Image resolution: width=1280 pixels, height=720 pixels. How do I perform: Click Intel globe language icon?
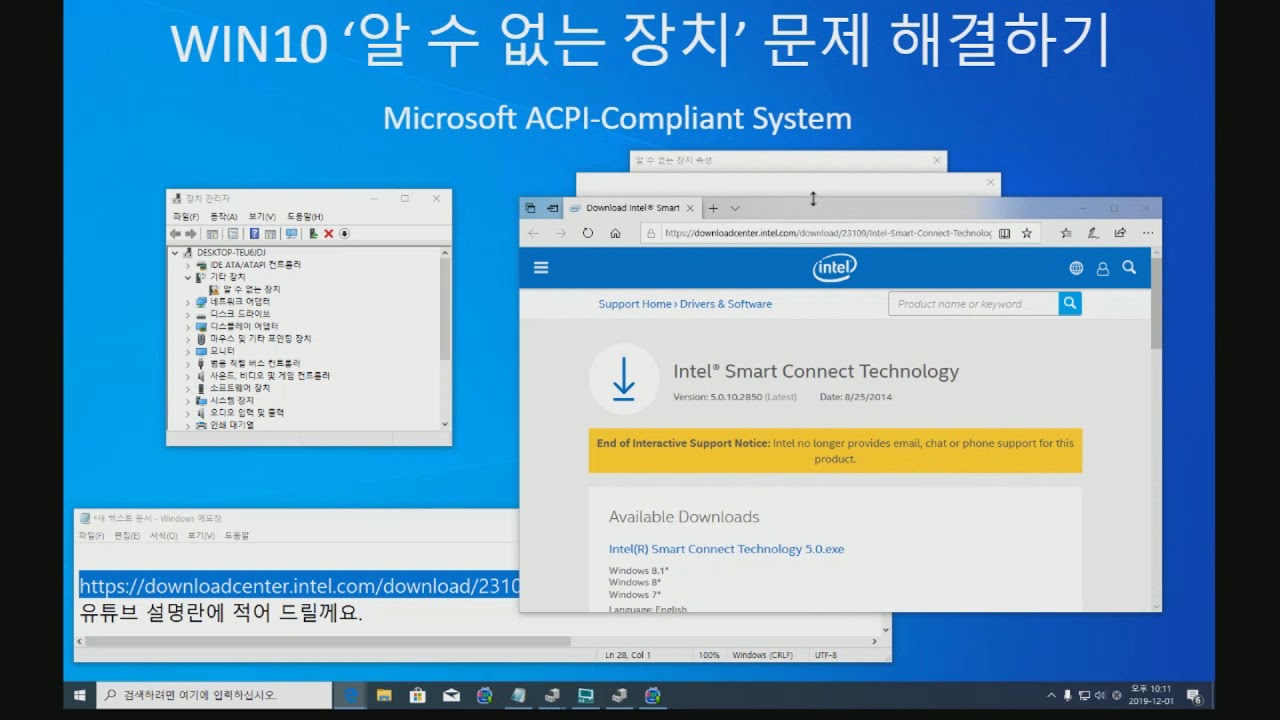click(1076, 268)
